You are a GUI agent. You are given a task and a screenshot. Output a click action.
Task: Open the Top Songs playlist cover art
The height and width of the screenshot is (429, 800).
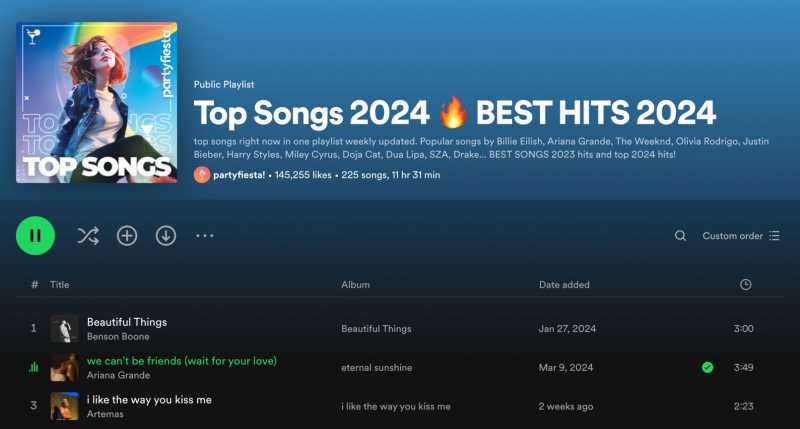[x=97, y=103]
